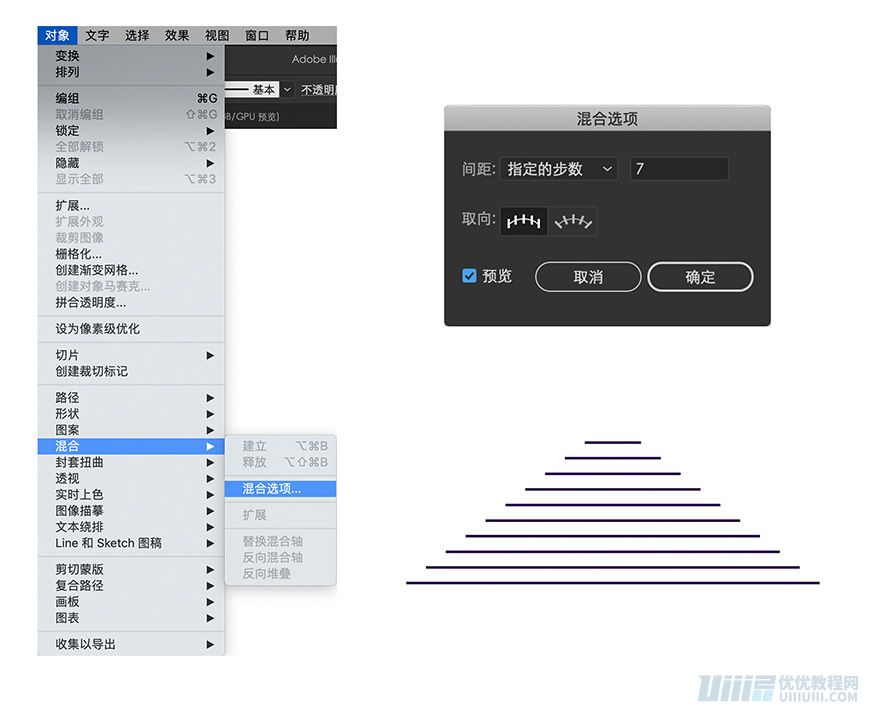This screenshot has width=870, height=712.
Task: Expand the 复合路径 submenu
Action: (131, 585)
